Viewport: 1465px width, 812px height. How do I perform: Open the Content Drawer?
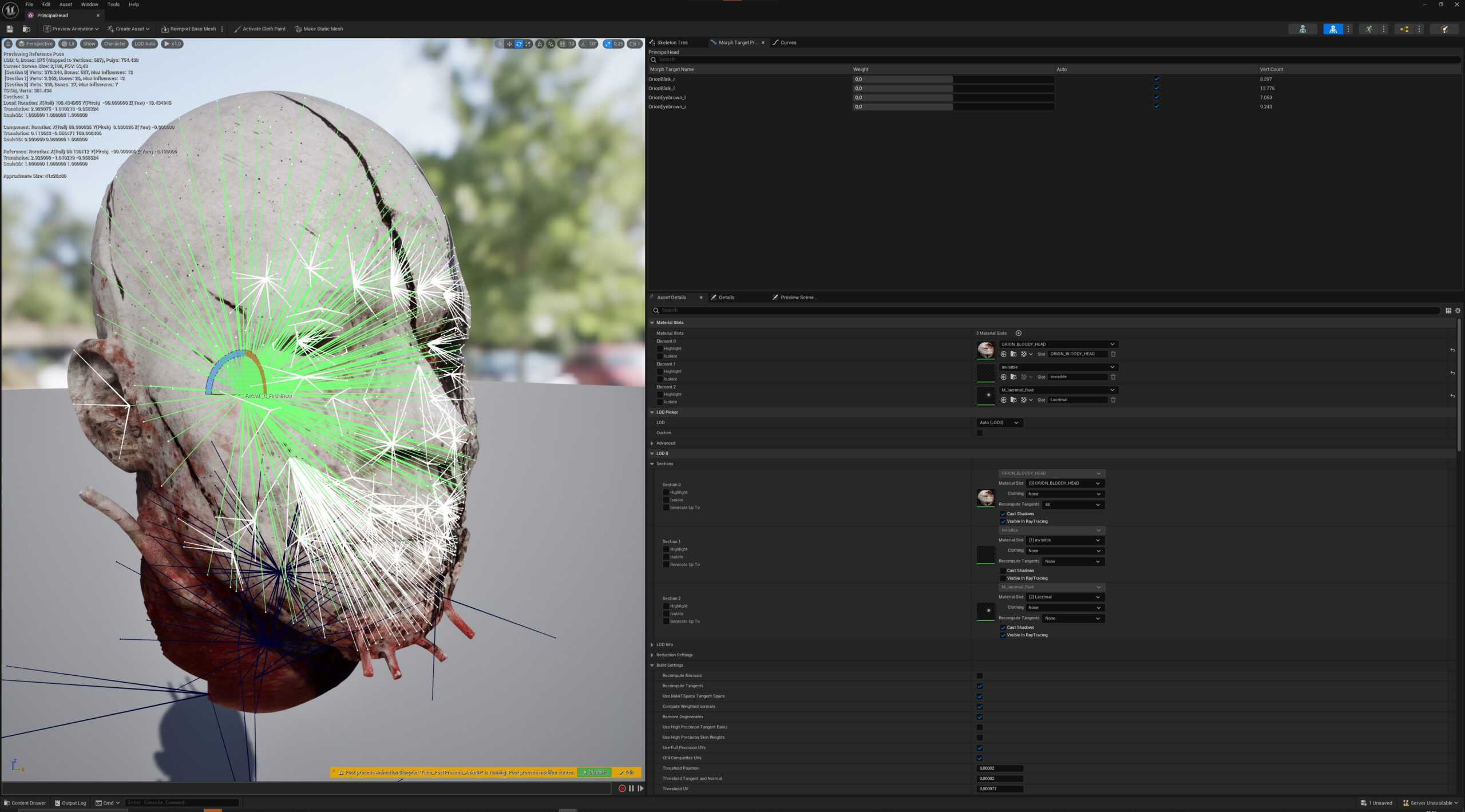coord(25,803)
